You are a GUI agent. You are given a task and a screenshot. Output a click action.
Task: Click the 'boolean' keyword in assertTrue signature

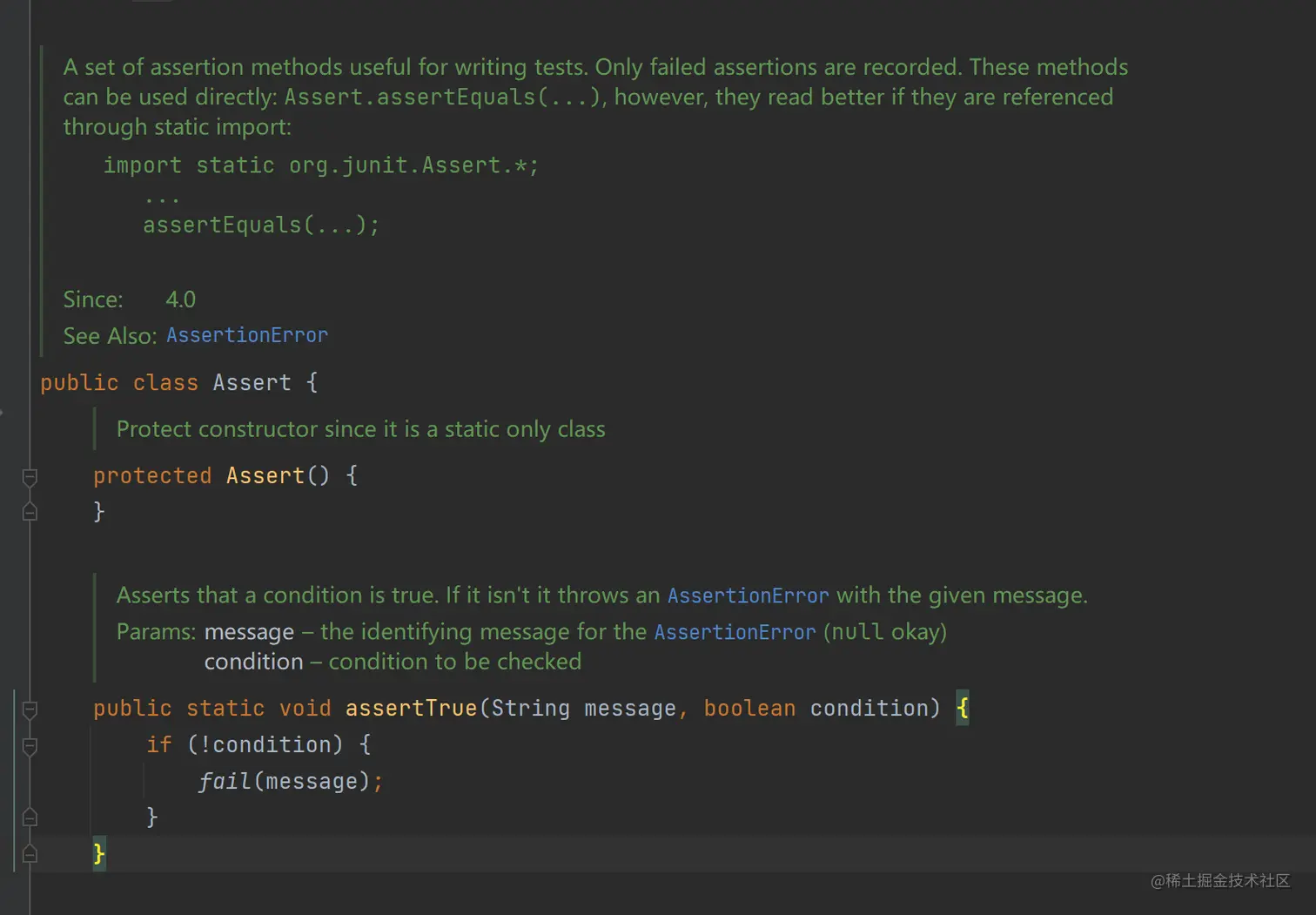[749, 709]
